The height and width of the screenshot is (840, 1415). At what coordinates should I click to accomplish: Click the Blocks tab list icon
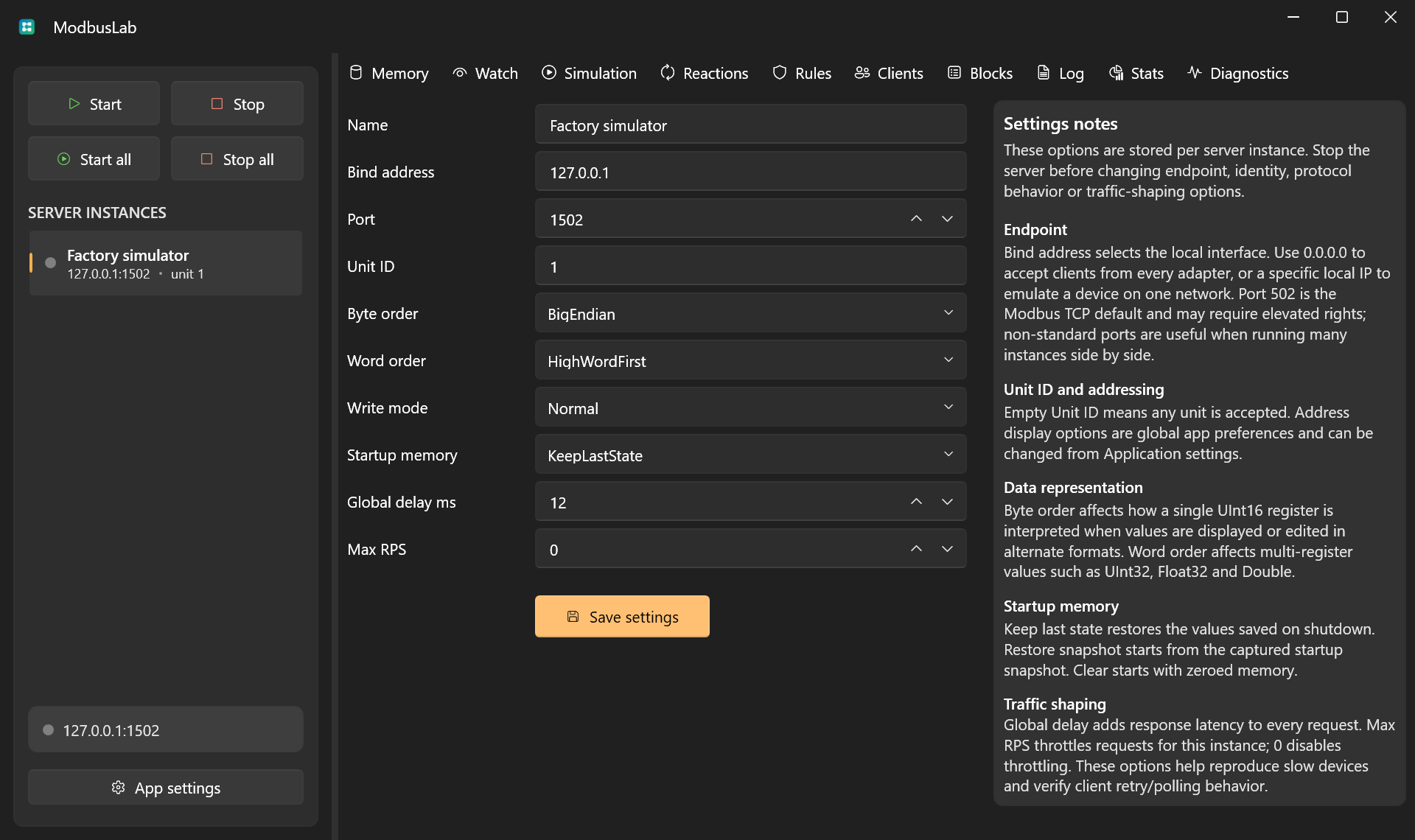954,72
